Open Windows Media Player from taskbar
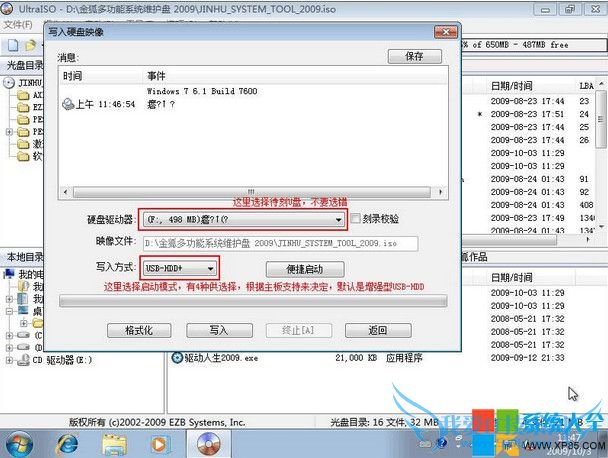Screen dimensions: 608x458 pos(159,444)
